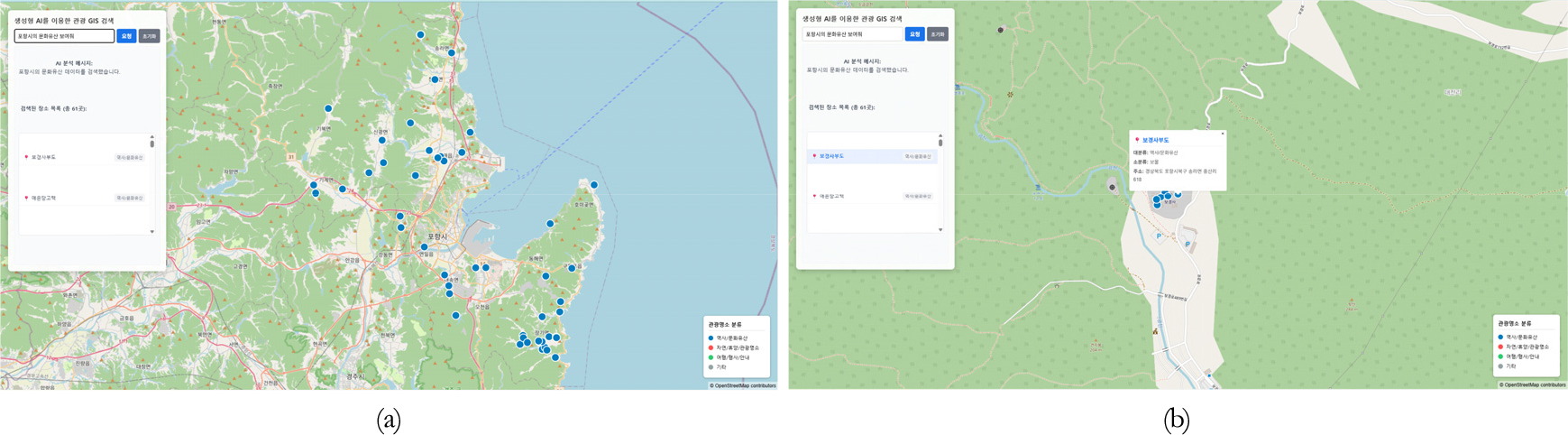Click the category tag on 보경사부도 row, panel (a)
Image resolution: width=1568 pixels, height=435 pixels.
(x=130, y=157)
